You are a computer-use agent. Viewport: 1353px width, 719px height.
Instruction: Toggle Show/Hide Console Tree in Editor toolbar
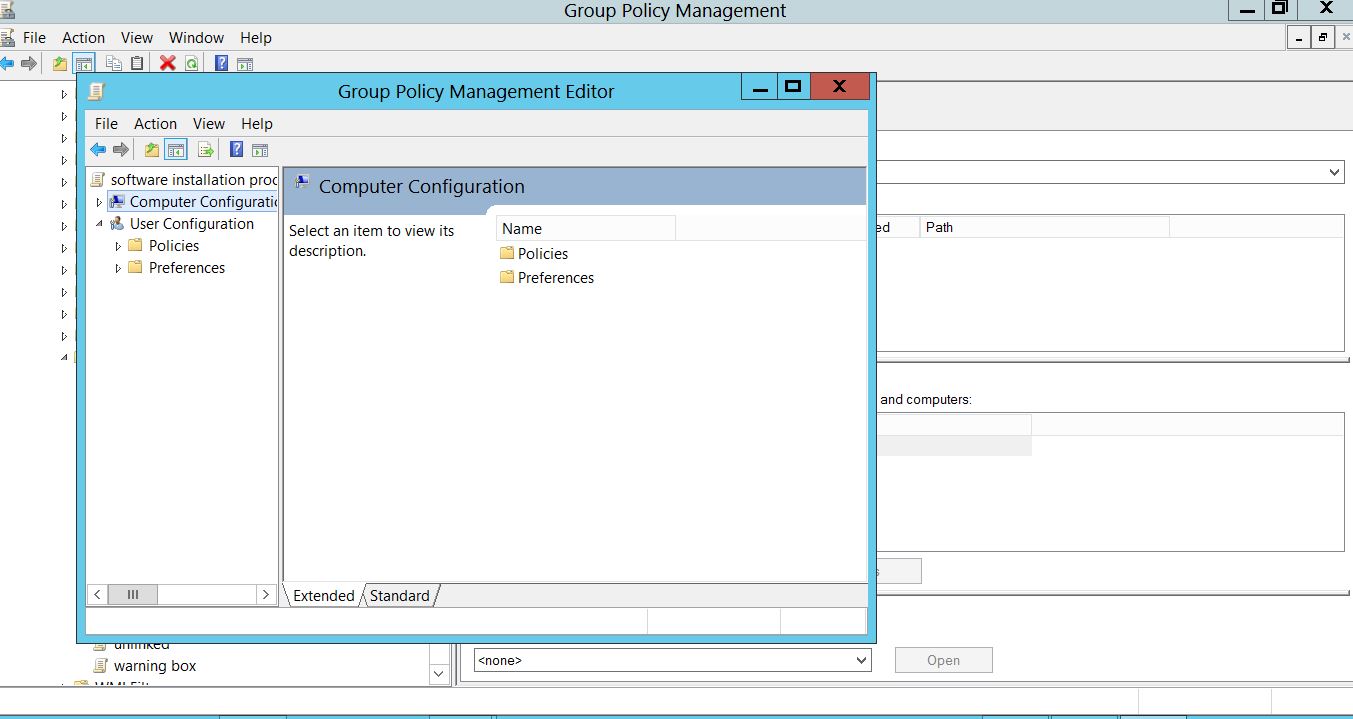(176, 150)
